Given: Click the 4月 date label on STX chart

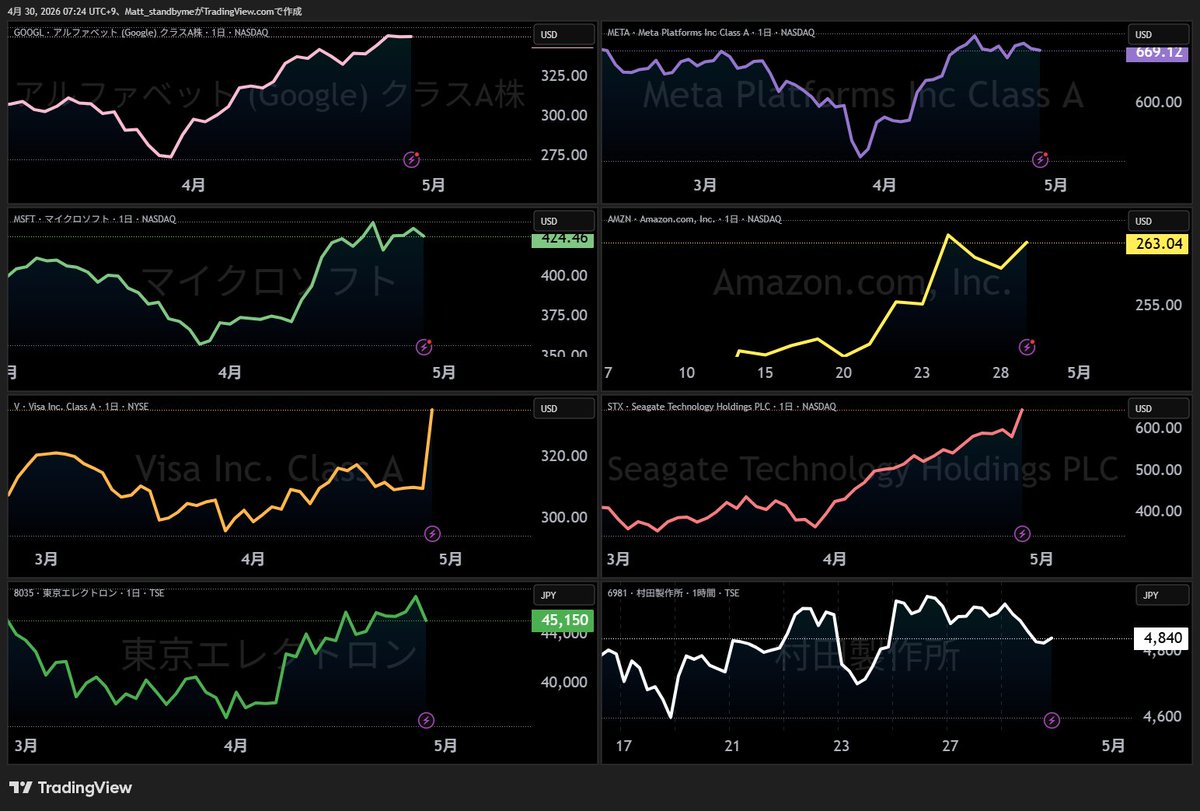Looking at the screenshot, I should pos(834,558).
